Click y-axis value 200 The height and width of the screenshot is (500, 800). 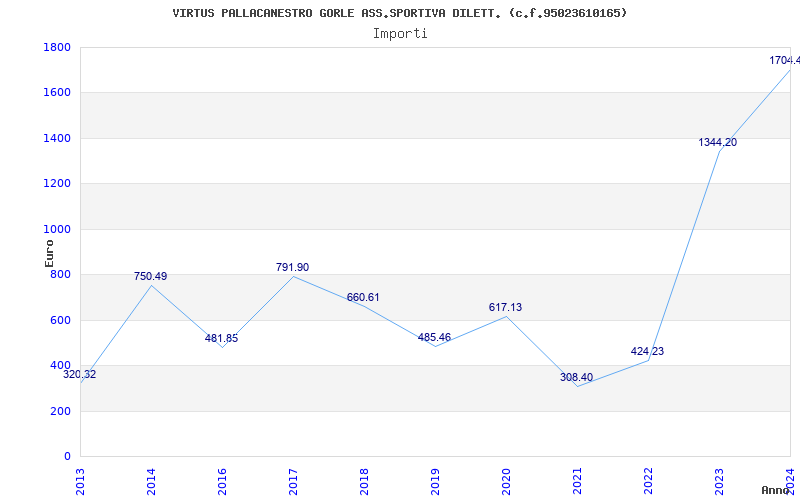pos(60,411)
